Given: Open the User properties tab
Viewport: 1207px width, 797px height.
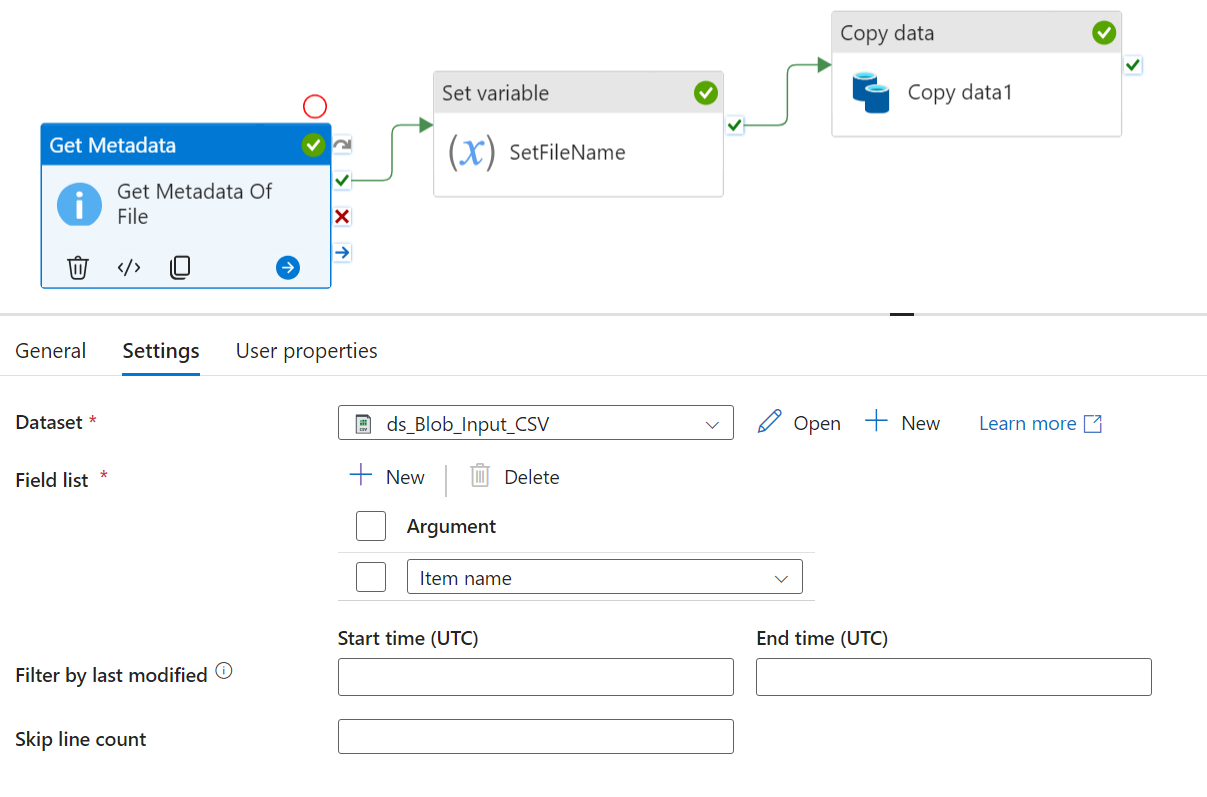Looking at the screenshot, I should pos(306,351).
